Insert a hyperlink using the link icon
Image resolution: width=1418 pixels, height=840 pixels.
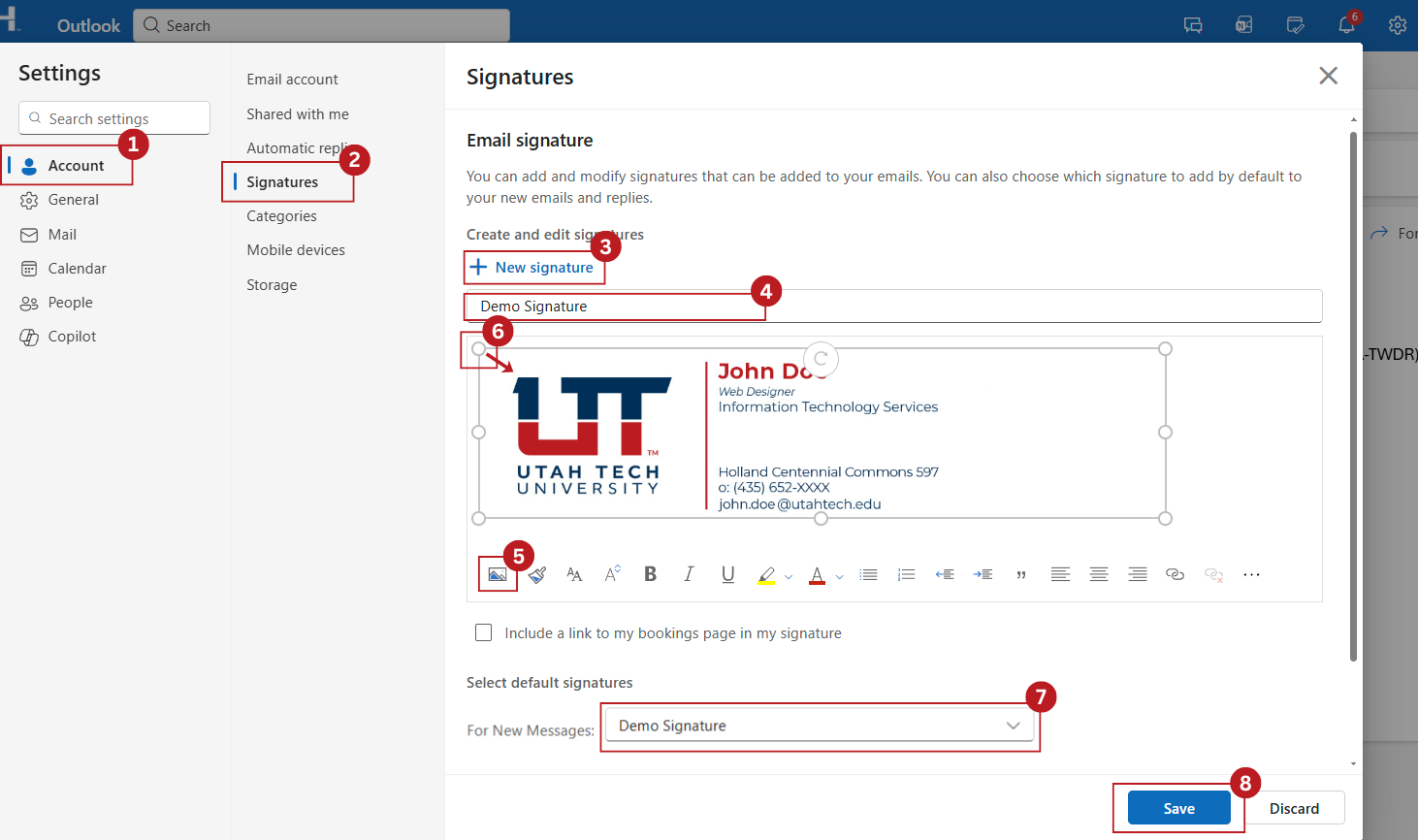tap(1175, 573)
